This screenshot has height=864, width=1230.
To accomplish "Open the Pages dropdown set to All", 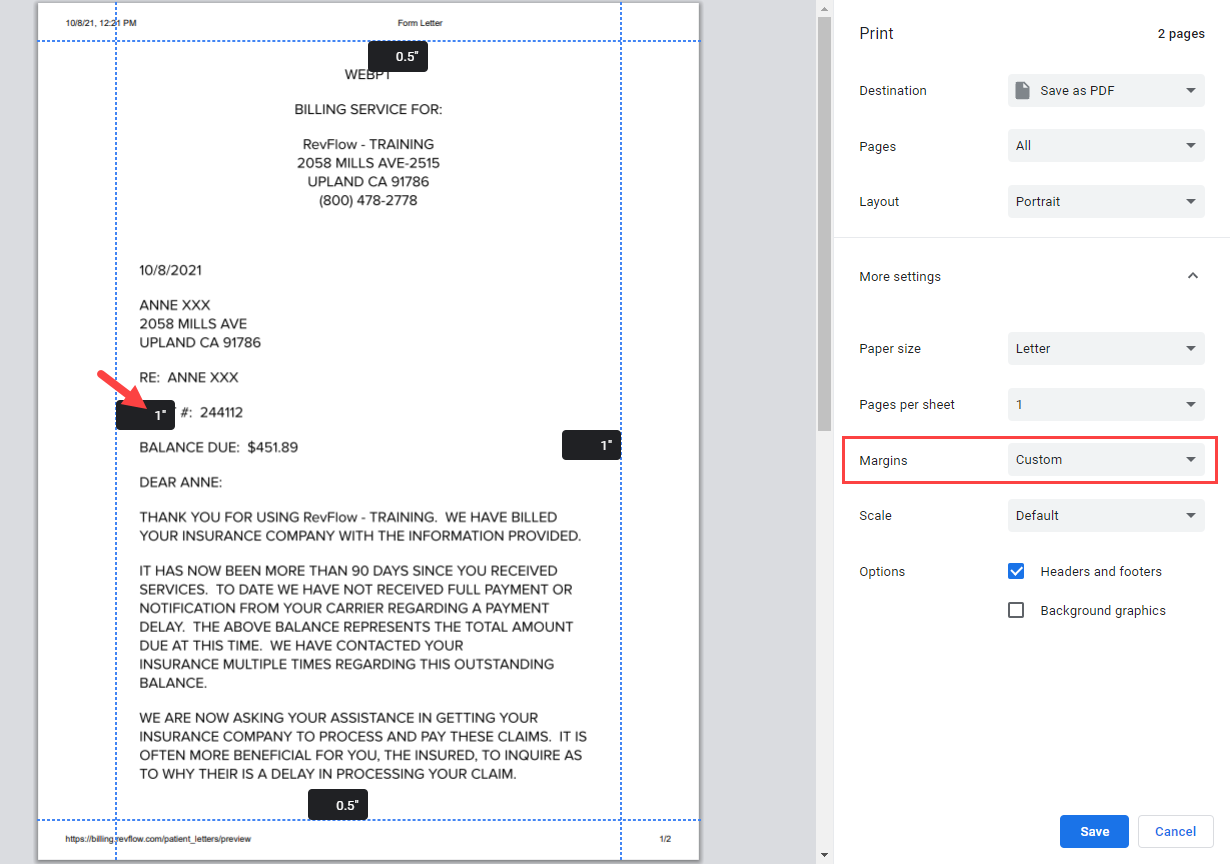I will pyautogui.click(x=1106, y=146).
